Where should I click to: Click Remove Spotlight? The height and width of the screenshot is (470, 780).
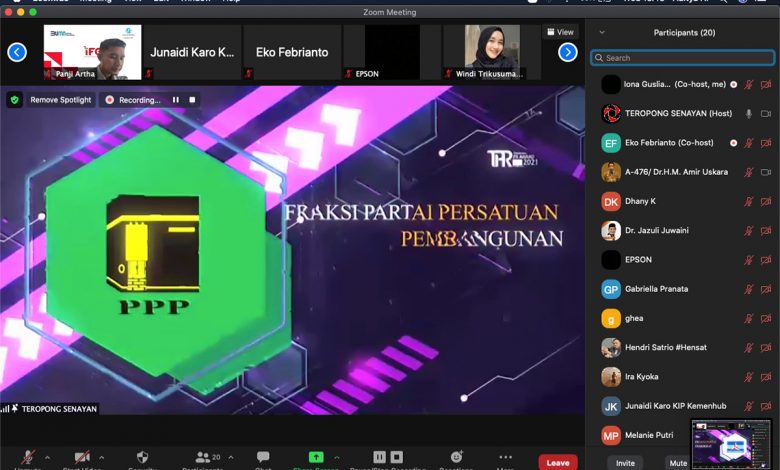pyautogui.click(x=60, y=100)
